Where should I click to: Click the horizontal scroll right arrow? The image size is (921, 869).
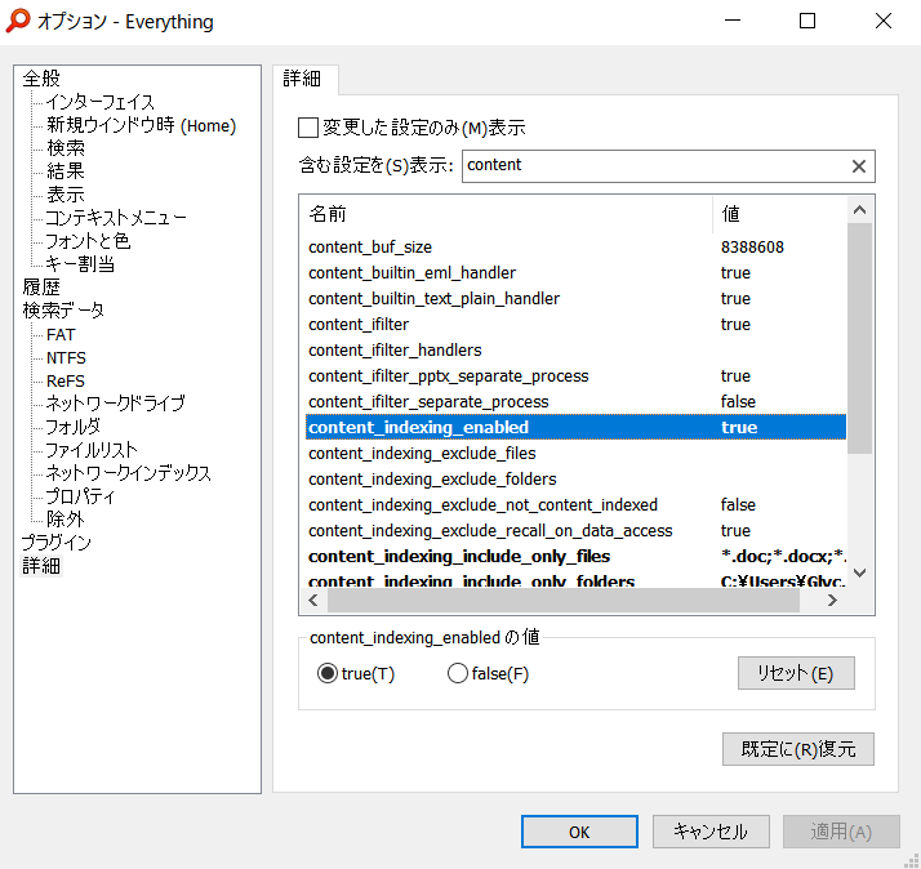[x=832, y=600]
